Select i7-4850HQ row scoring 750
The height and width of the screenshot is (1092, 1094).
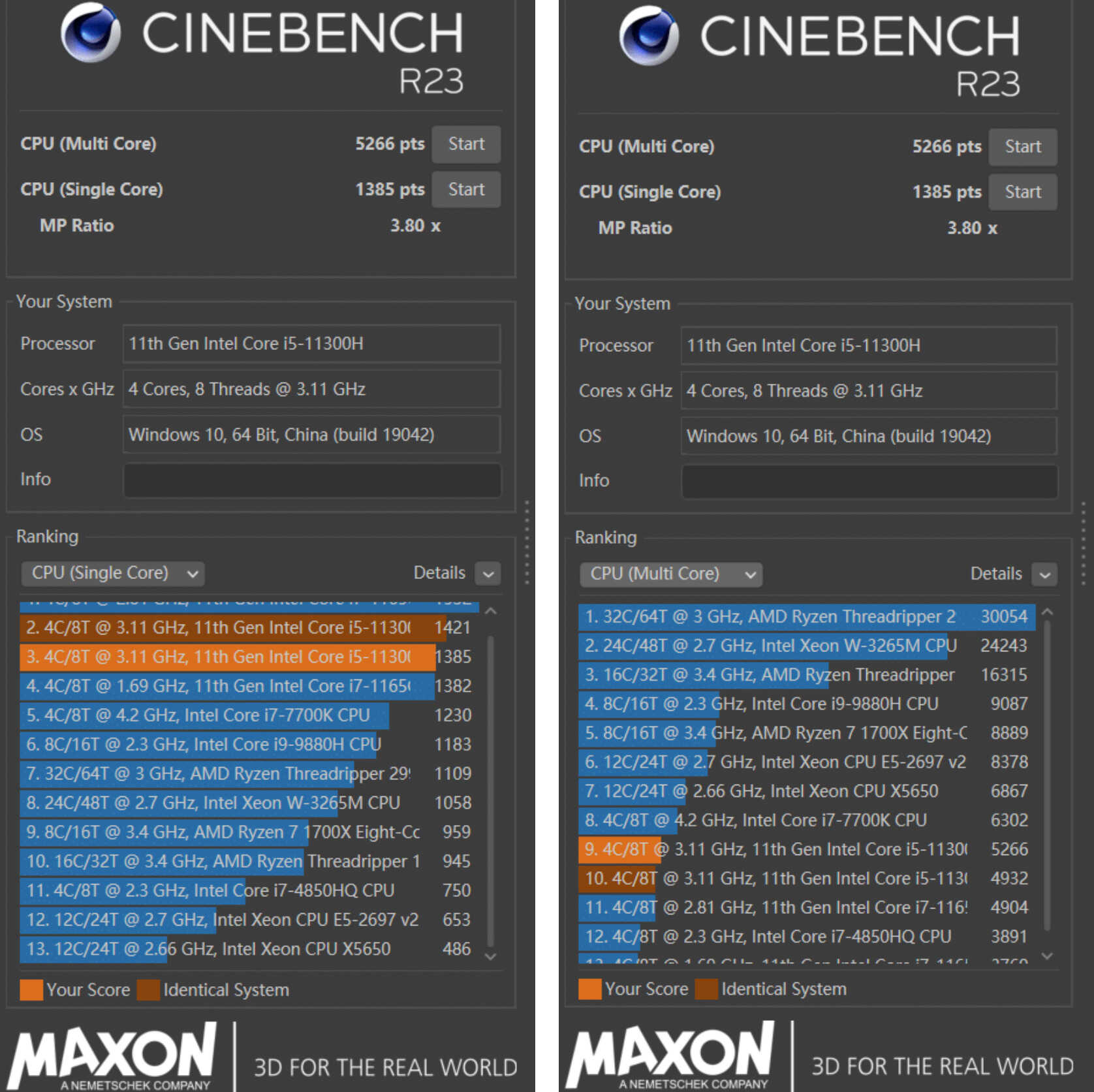(249, 891)
